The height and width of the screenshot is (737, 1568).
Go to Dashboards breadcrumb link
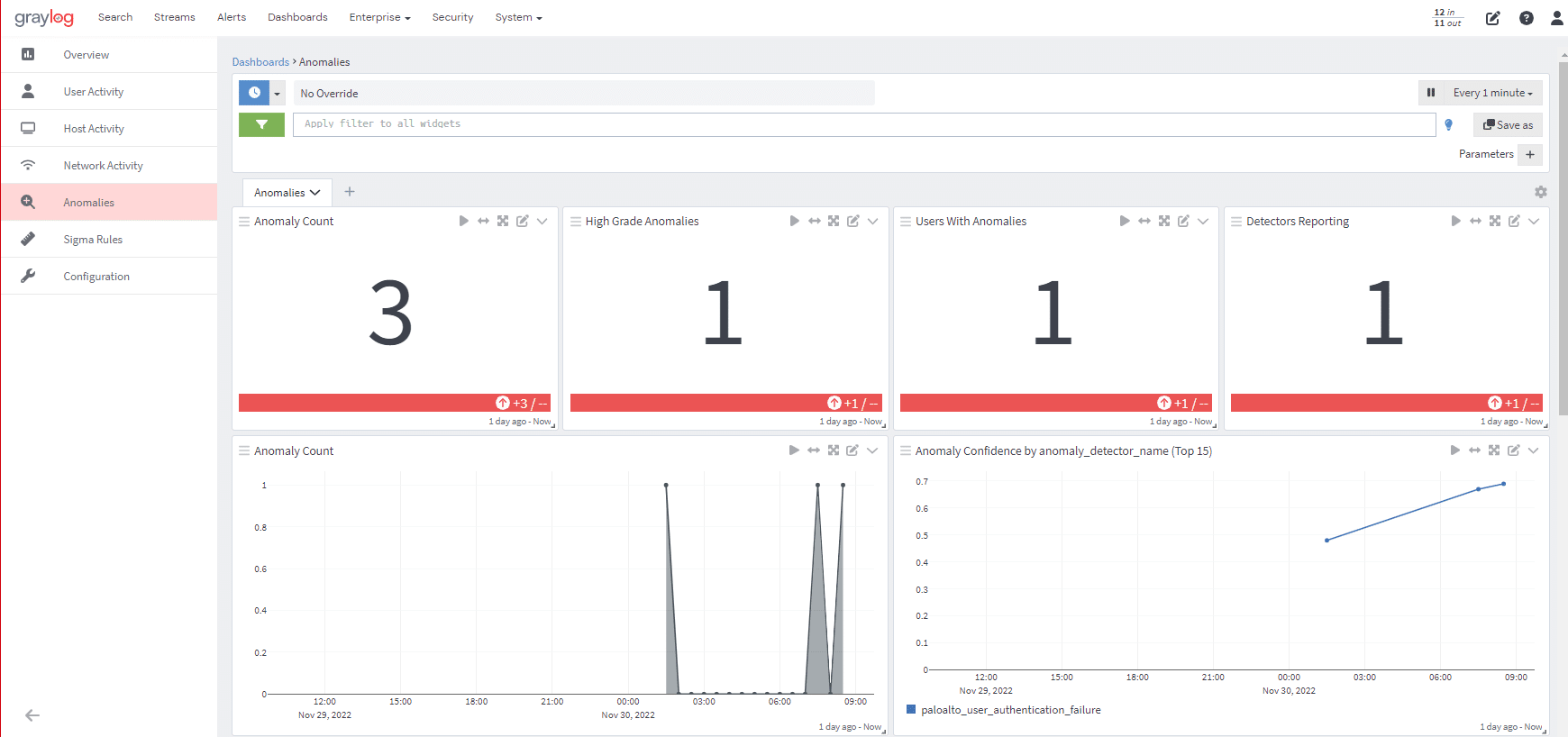(260, 62)
